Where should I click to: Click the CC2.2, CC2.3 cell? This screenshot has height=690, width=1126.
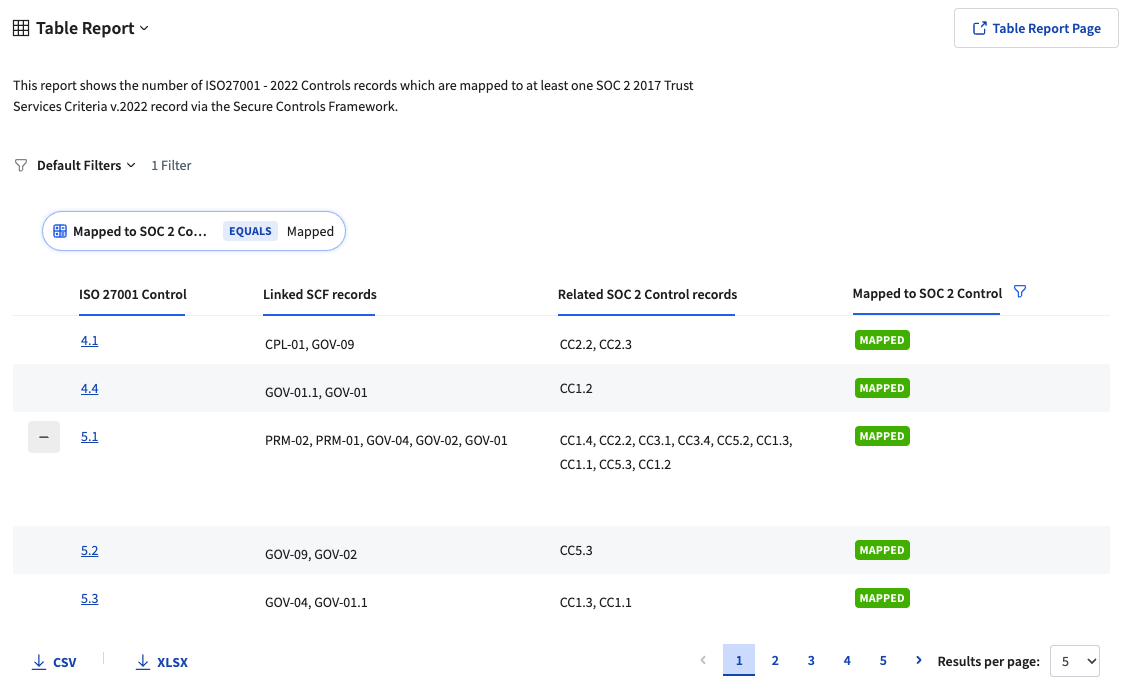[595, 345]
